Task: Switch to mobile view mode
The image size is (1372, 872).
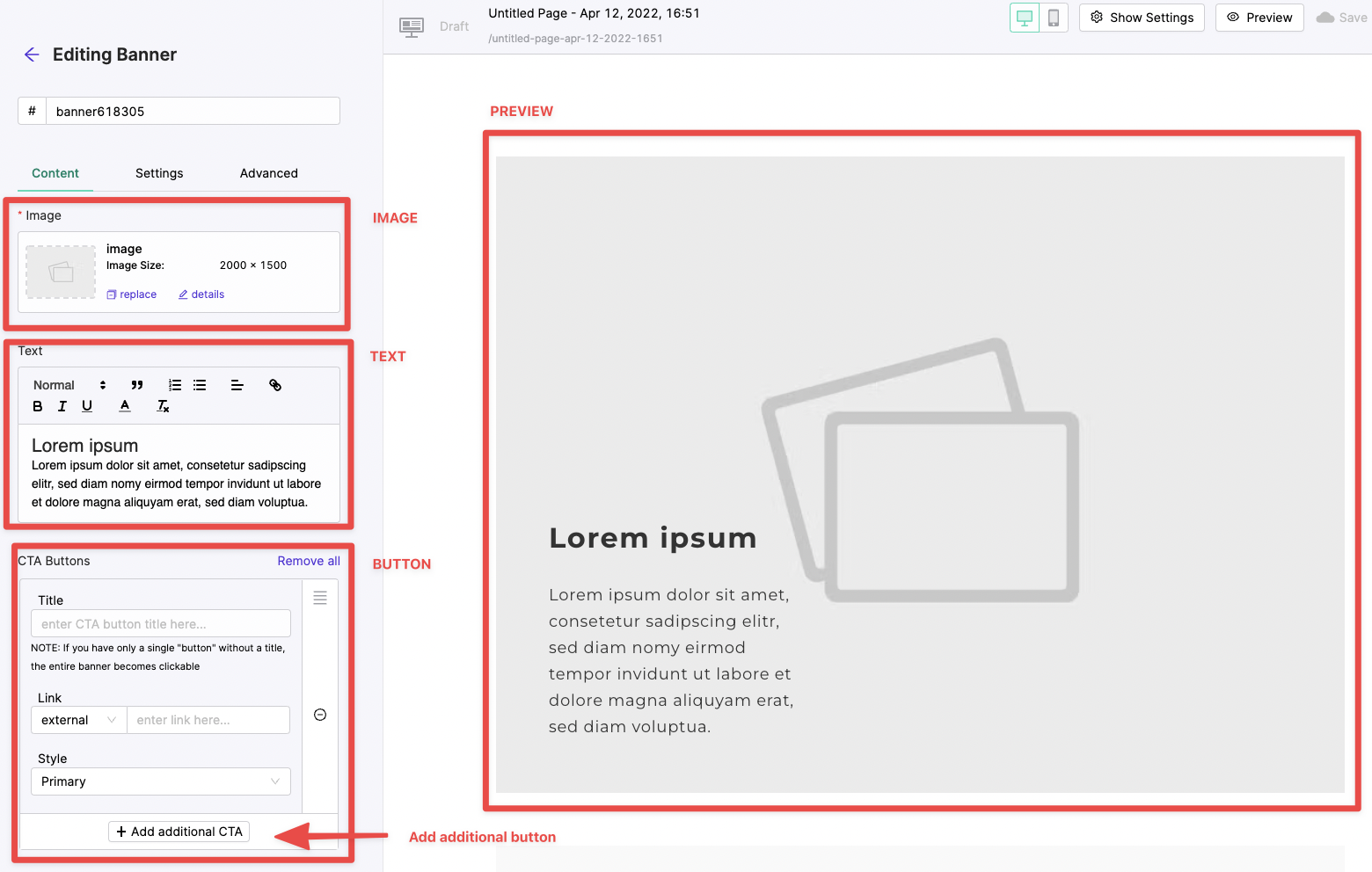Action: (1053, 18)
